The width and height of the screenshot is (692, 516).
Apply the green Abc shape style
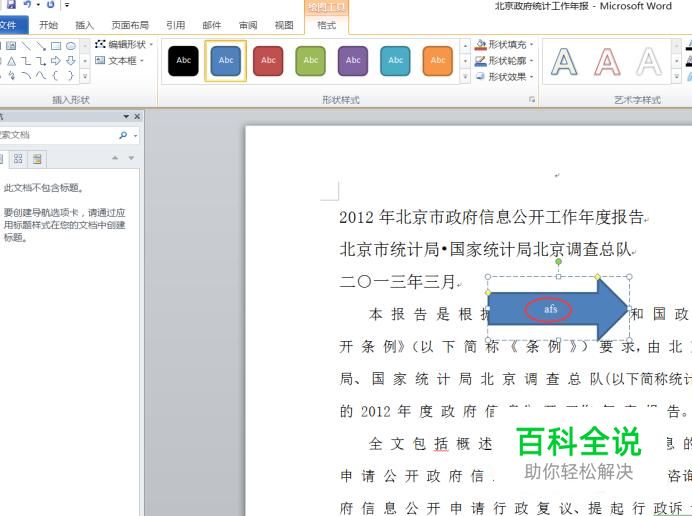(x=310, y=60)
